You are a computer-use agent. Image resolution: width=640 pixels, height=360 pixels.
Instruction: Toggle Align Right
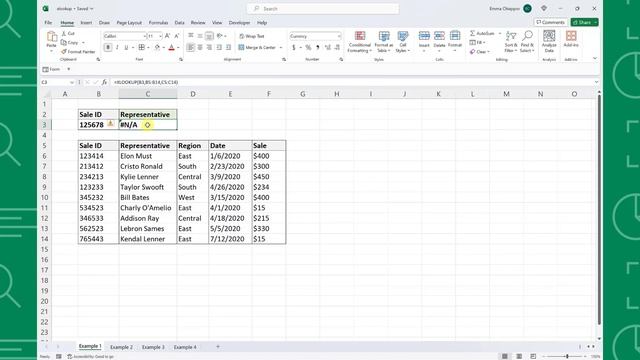click(209, 48)
